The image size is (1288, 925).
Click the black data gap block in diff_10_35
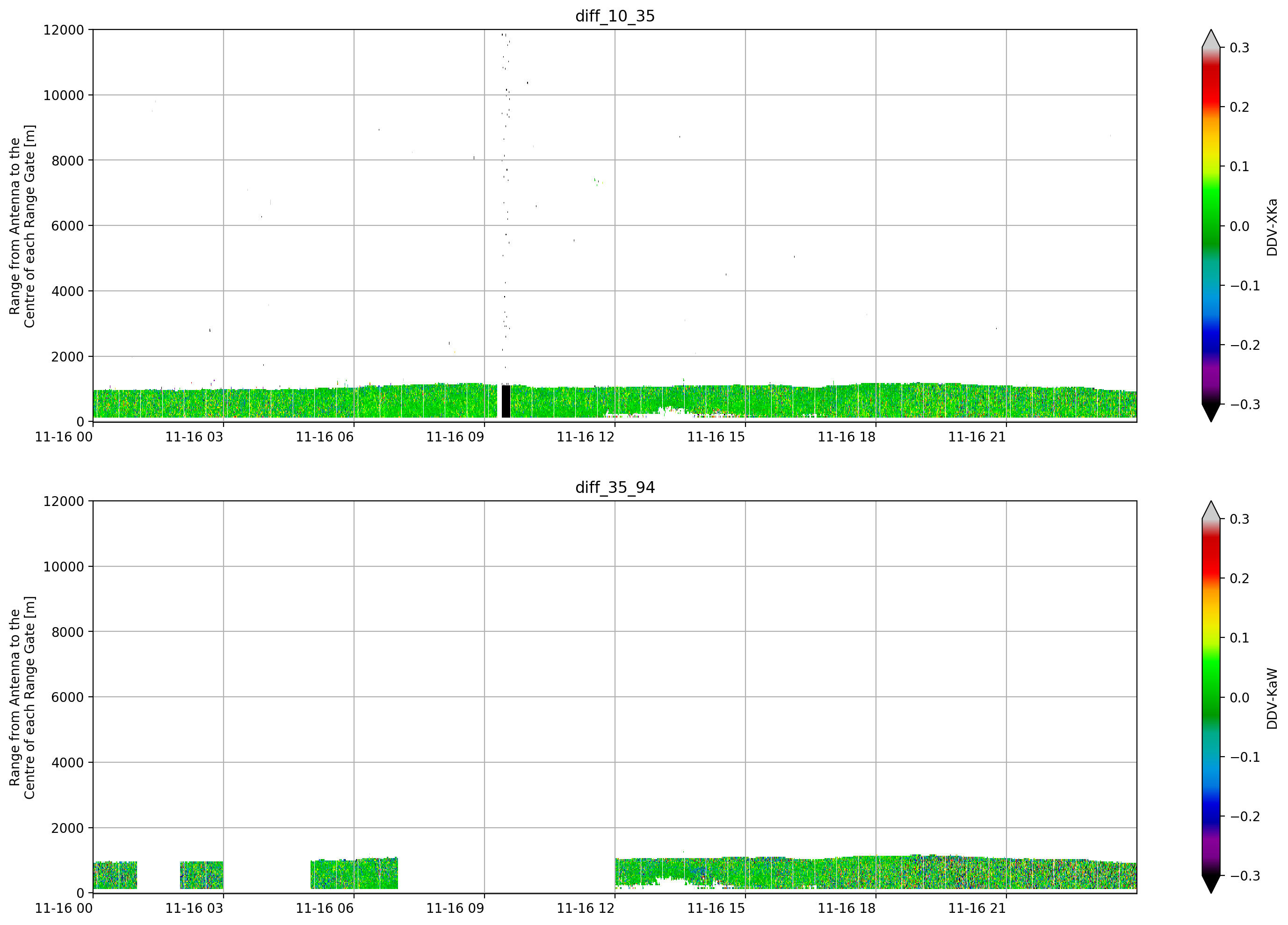[x=506, y=401]
